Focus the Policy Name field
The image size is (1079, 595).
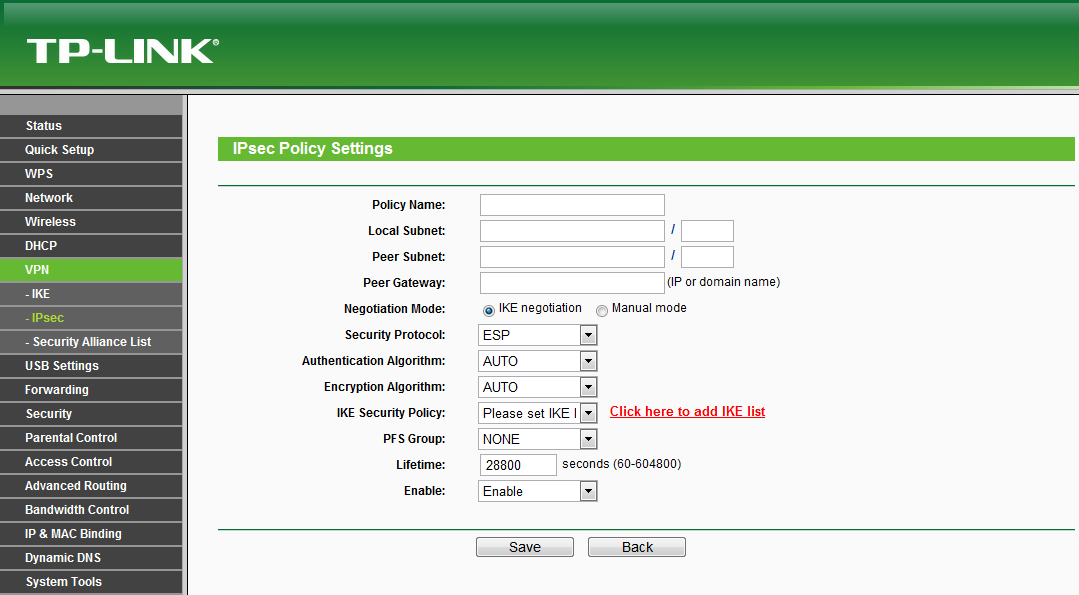(572, 205)
